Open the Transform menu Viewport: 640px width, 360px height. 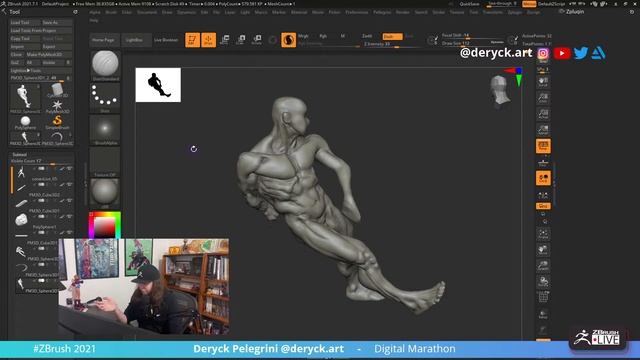coord(493,12)
